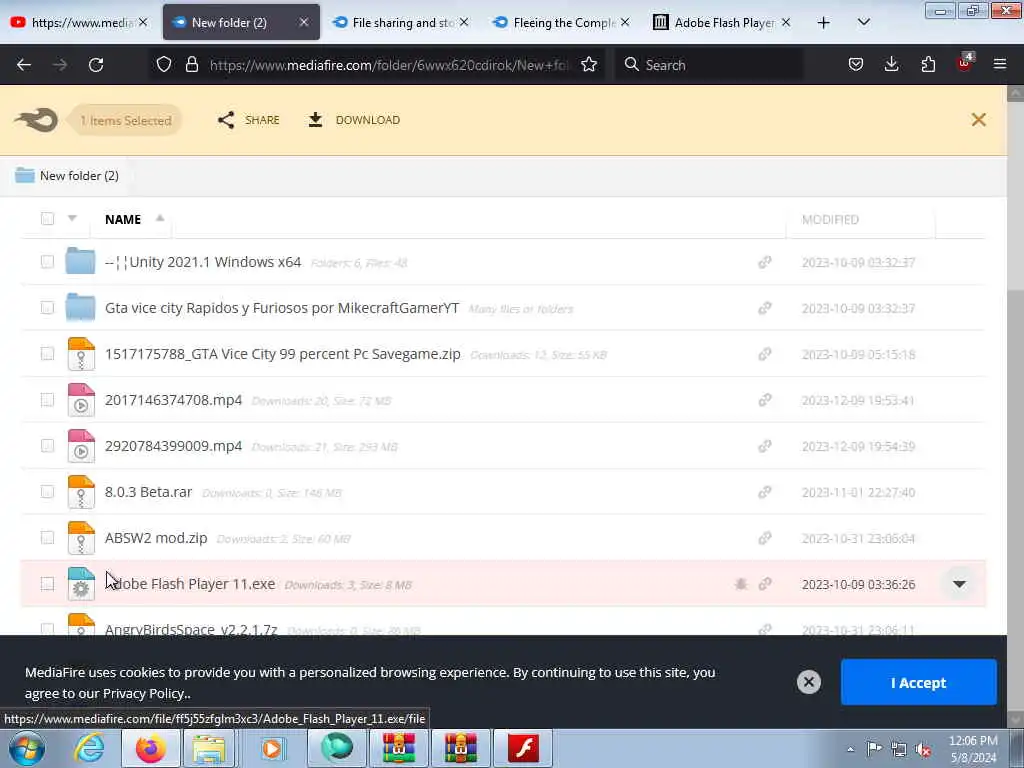Click the 2920784399009.mp4 video file icon
The height and width of the screenshot is (768, 1024).
click(81, 446)
